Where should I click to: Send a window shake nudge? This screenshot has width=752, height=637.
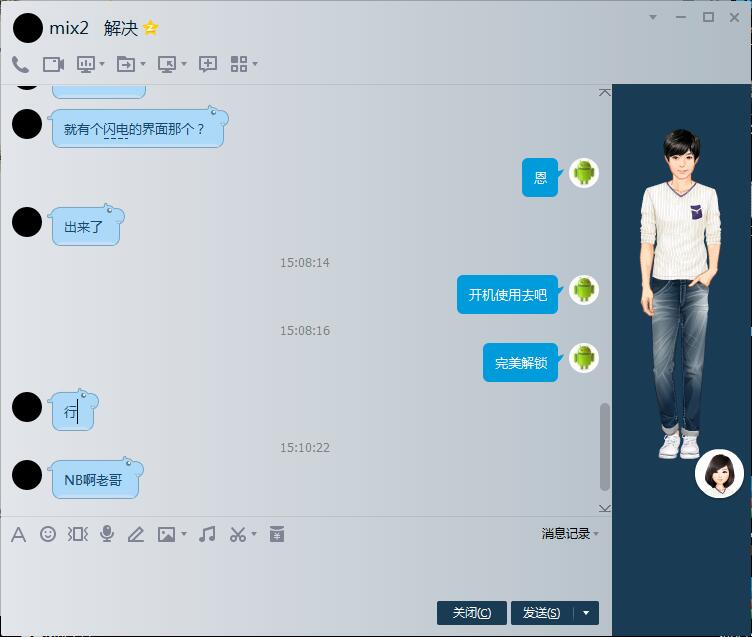(77, 534)
